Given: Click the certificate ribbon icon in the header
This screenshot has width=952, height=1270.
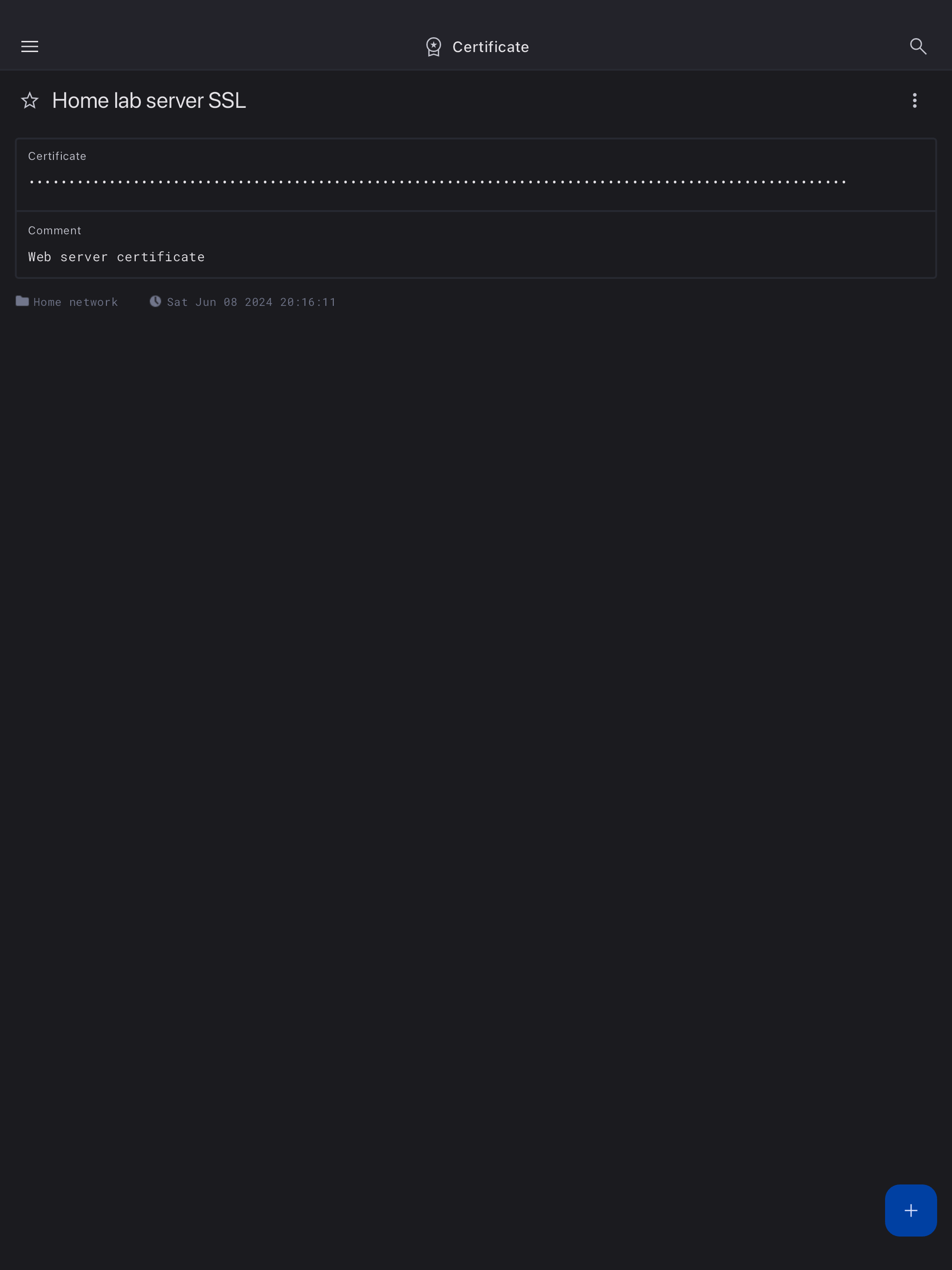Looking at the screenshot, I should pos(434,47).
